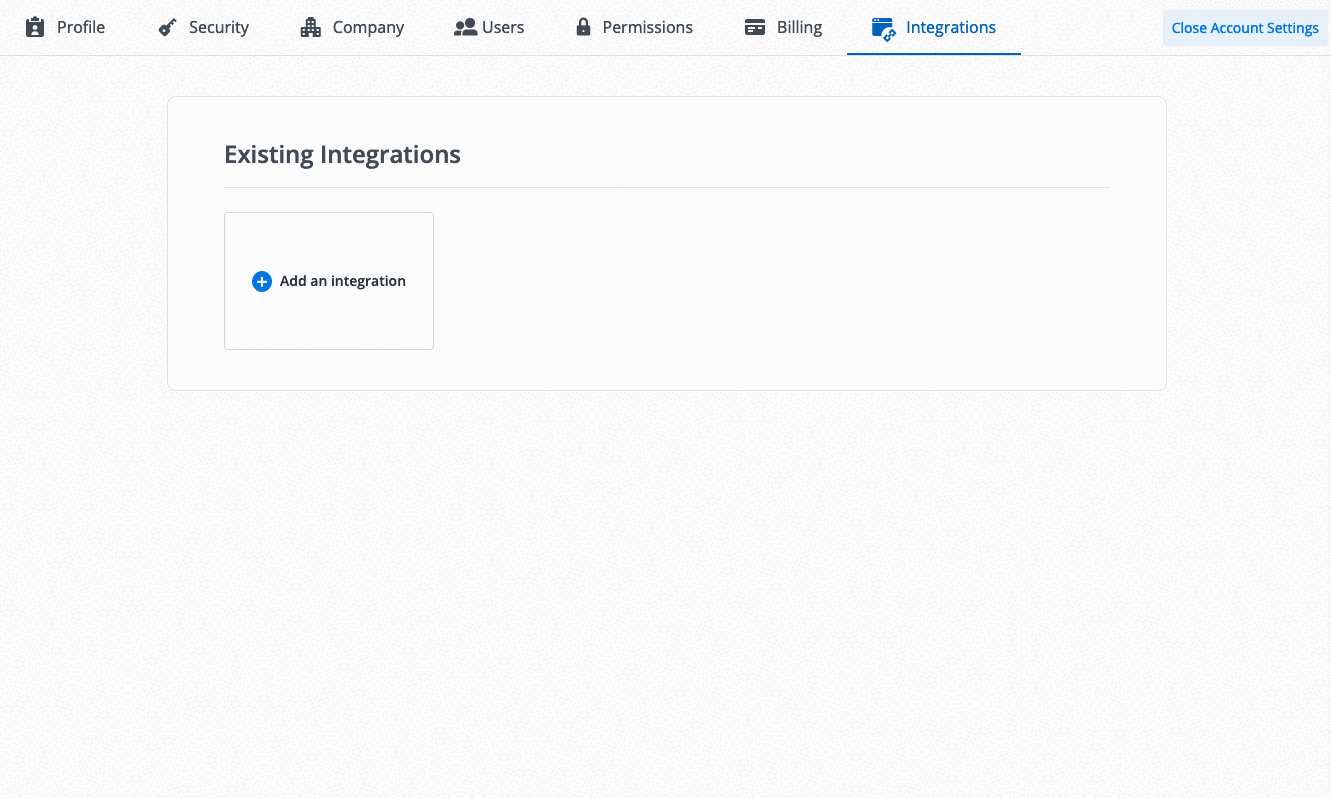The image size is (1331, 798).
Task: Switch to the Permissions tab
Action: [633, 27]
